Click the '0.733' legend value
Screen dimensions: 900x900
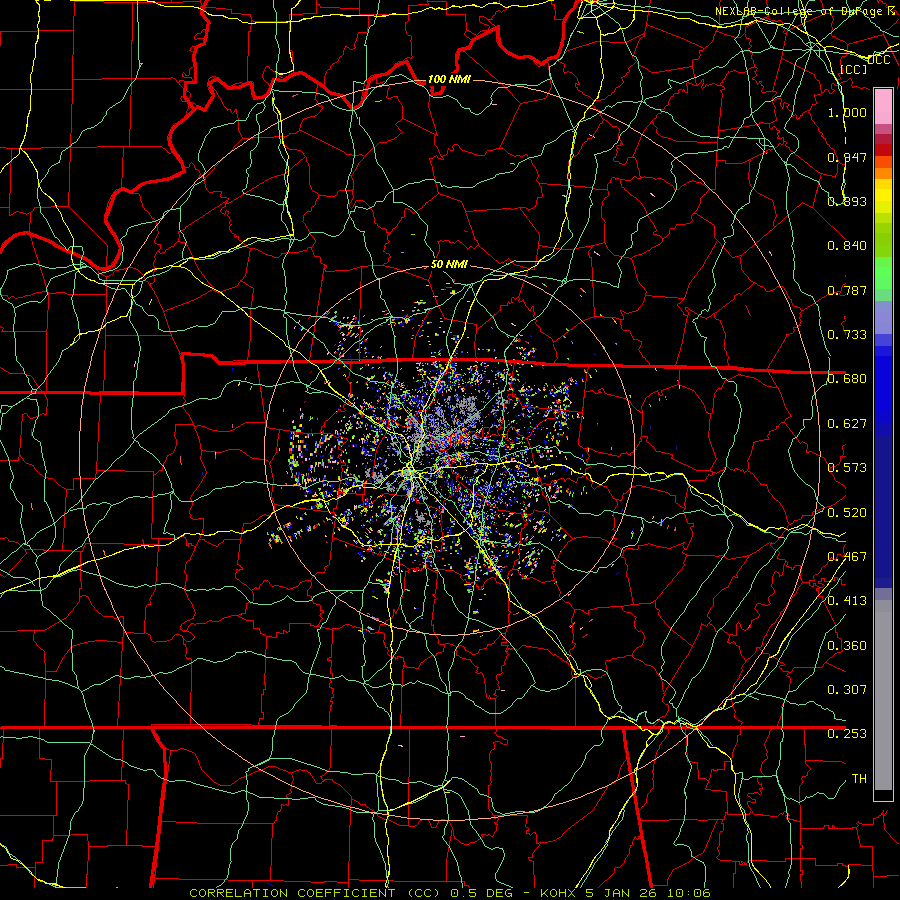coord(847,335)
